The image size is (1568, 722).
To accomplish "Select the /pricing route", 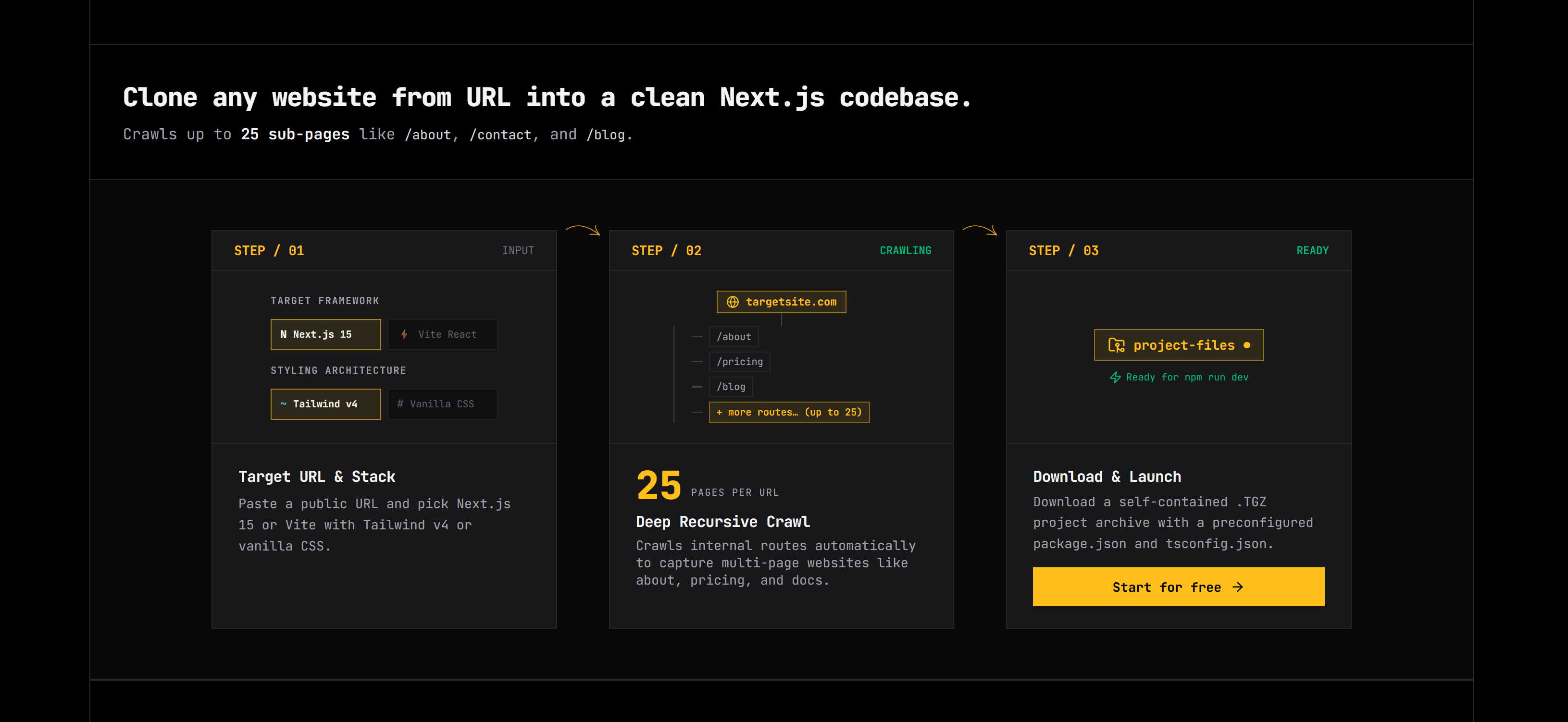I will coord(740,362).
